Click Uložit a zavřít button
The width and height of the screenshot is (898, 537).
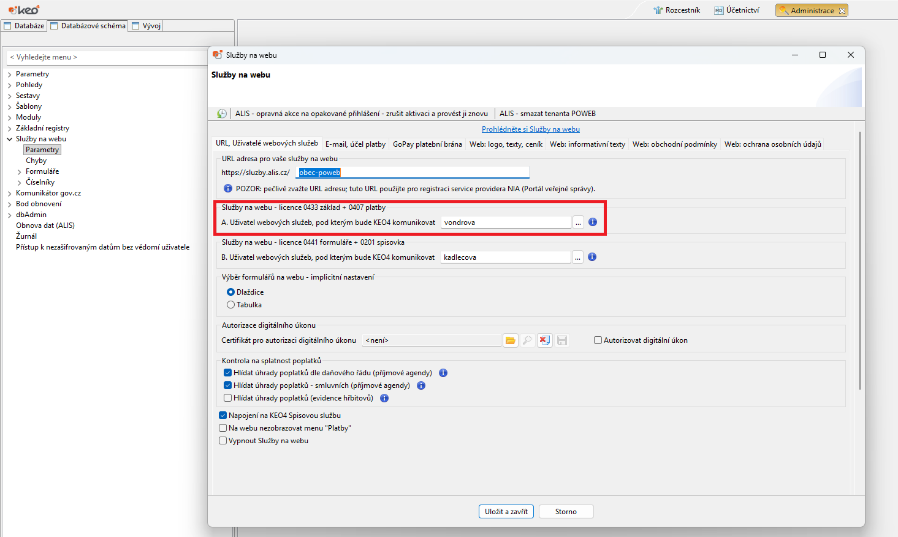[506, 511]
